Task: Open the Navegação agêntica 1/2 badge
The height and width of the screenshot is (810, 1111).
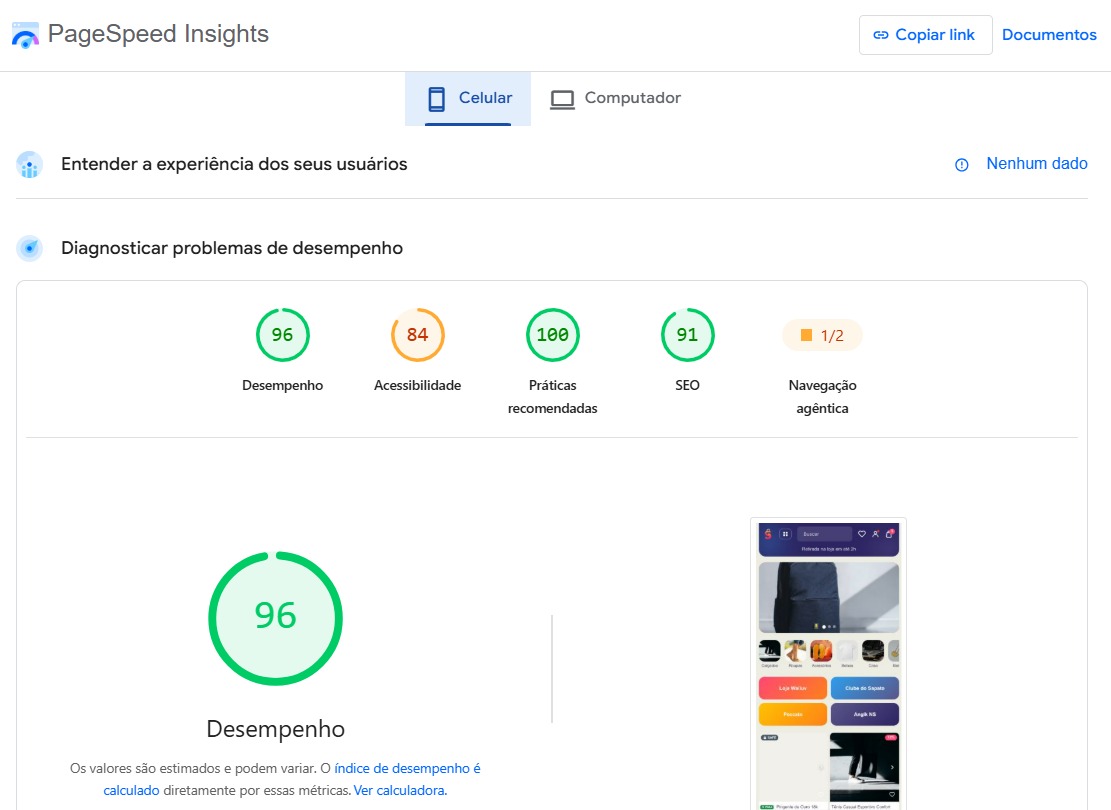Action: pyautogui.click(x=822, y=335)
